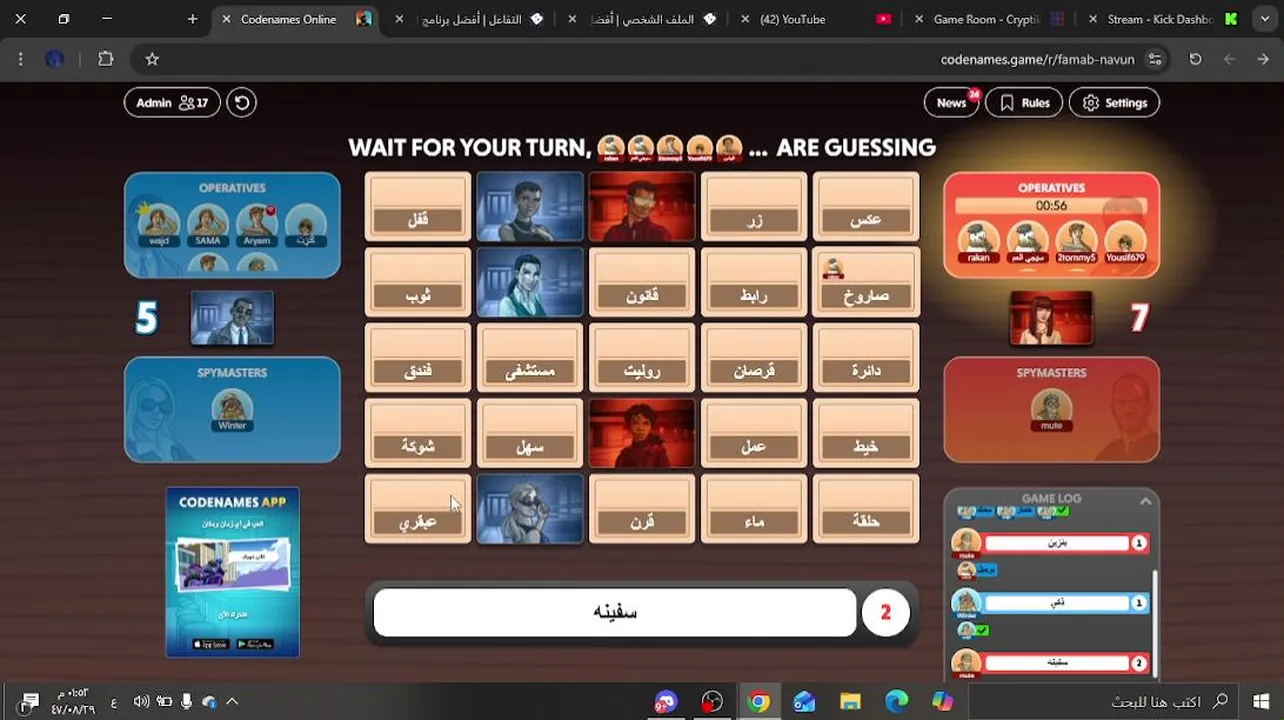This screenshot has width=1284, height=720.
Task: Select the word card حلقة
Action: tap(866, 509)
